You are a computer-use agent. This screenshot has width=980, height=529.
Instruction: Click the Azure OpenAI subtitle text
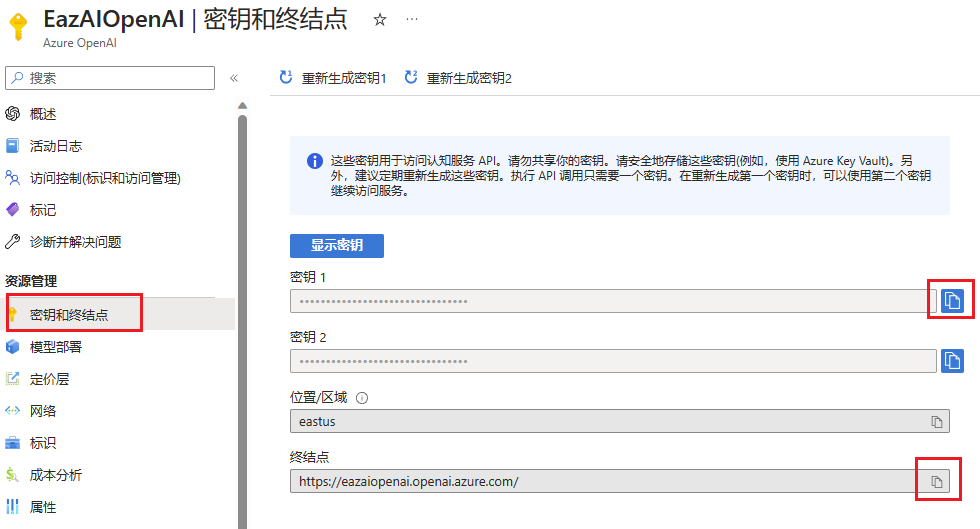click(79, 43)
